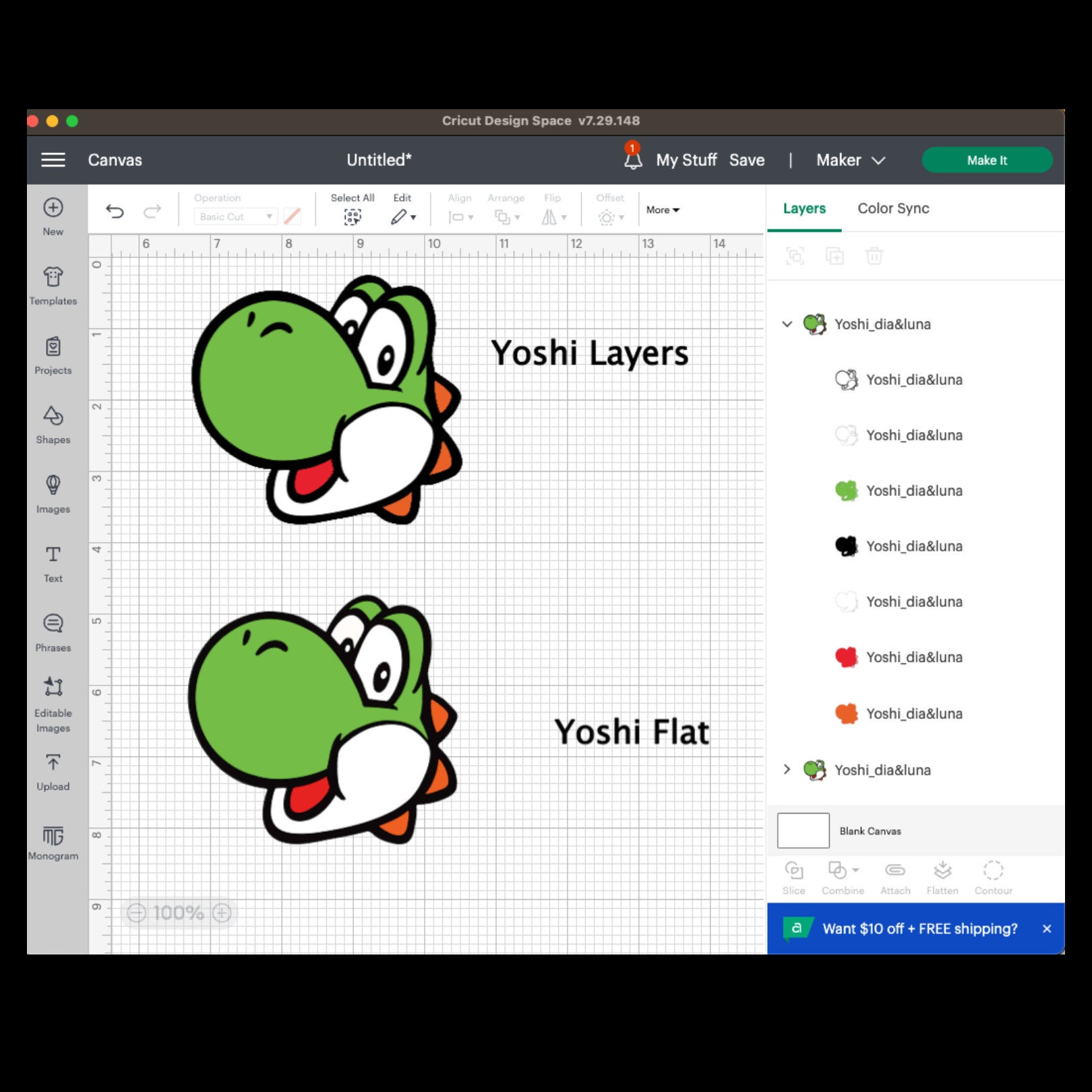Click the Slice tool
The height and width of the screenshot is (1092, 1092).
coord(794,878)
